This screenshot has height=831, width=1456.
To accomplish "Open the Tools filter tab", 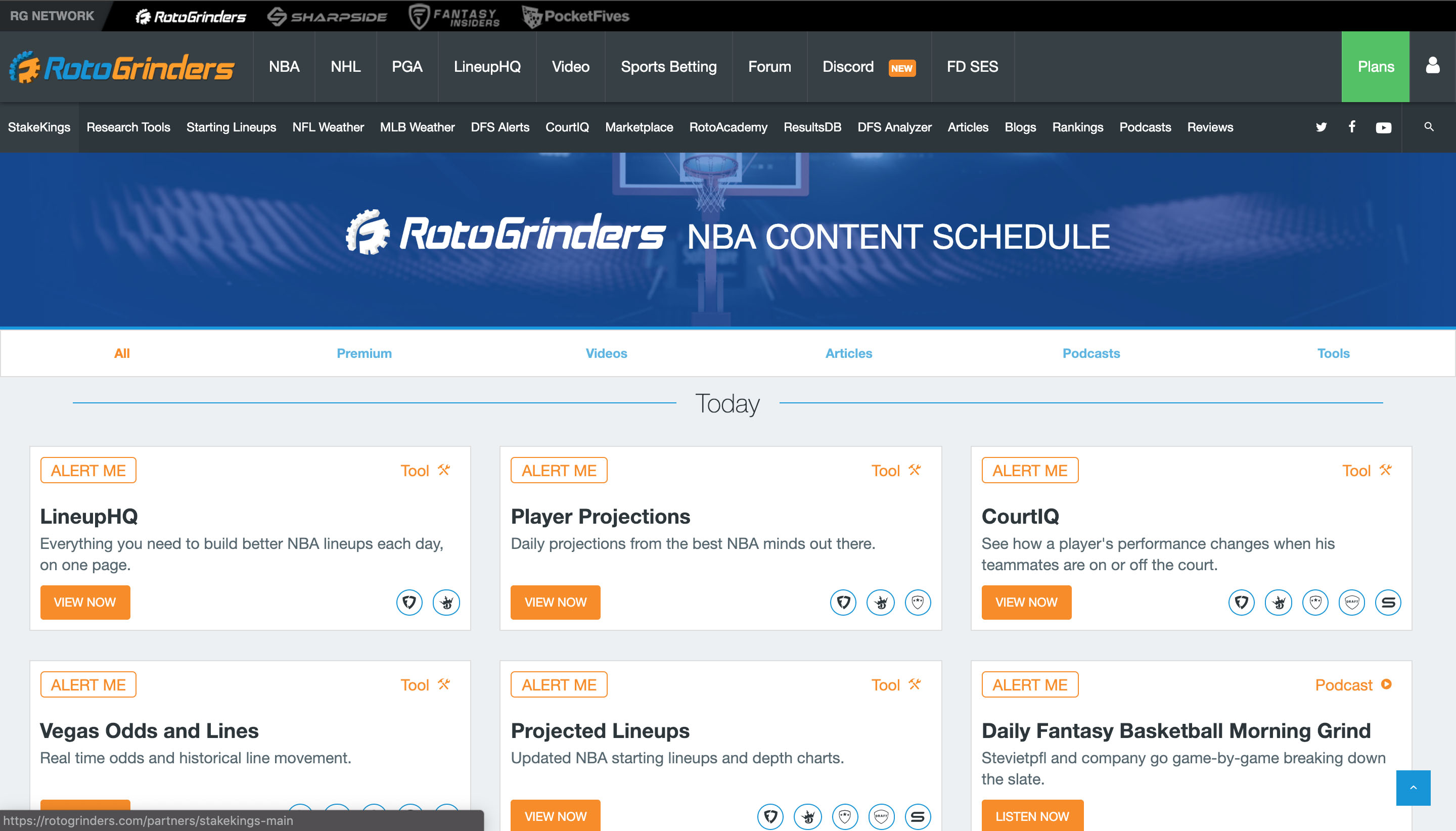I will [1334, 353].
